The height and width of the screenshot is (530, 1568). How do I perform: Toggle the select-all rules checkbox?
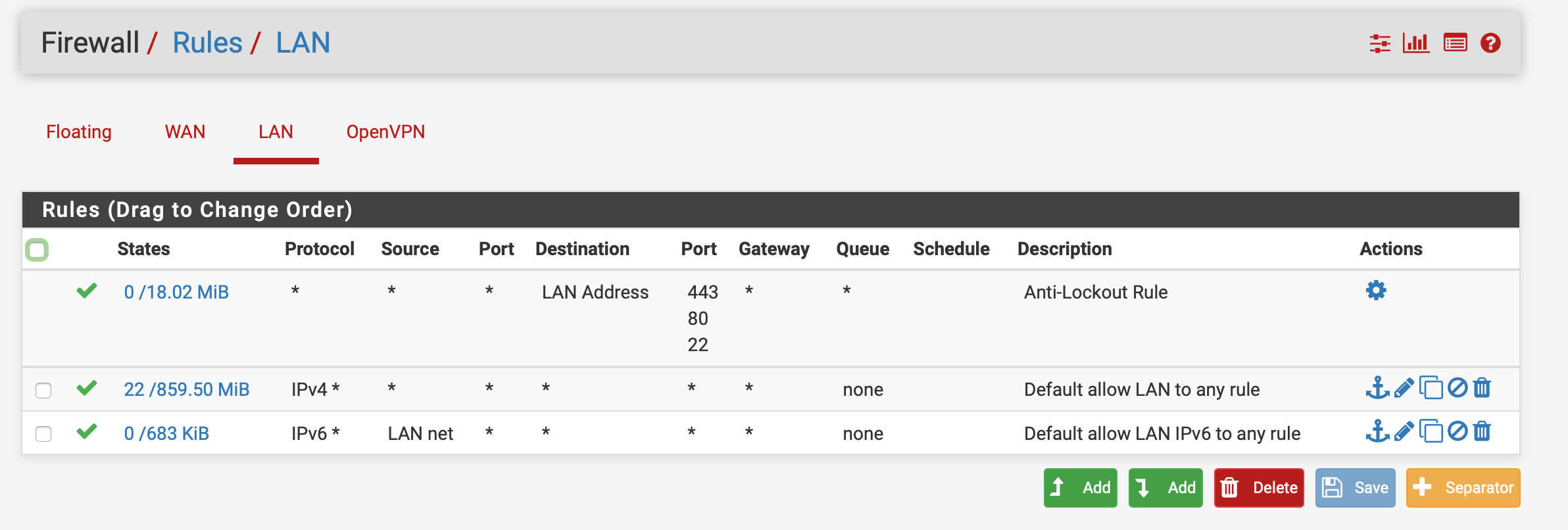click(37, 250)
